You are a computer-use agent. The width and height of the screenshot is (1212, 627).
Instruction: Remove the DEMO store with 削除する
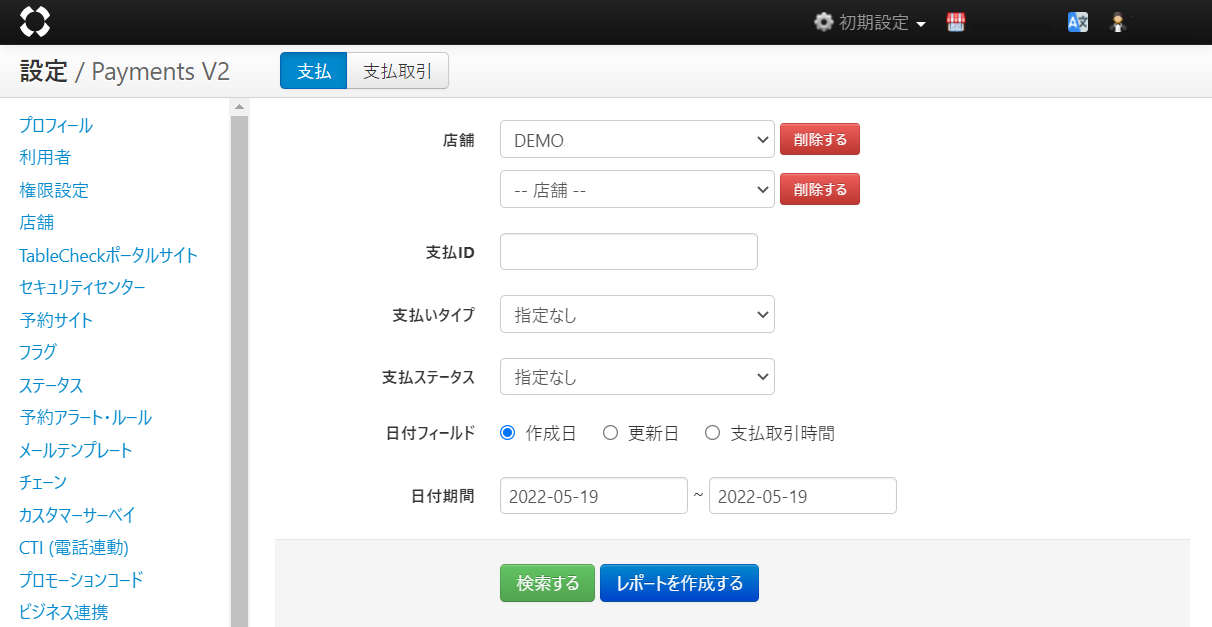coord(819,140)
